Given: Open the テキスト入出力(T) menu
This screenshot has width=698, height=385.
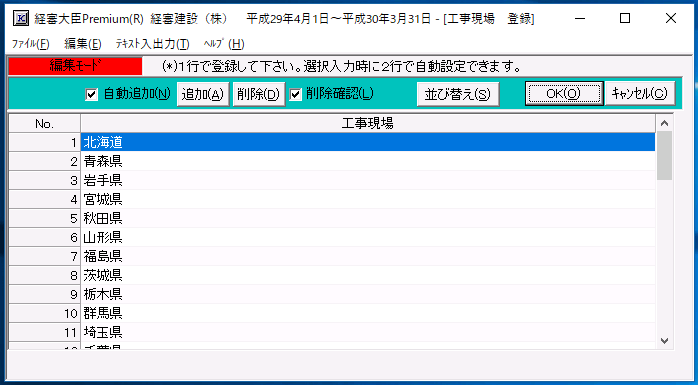Looking at the screenshot, I should point(153,44).
